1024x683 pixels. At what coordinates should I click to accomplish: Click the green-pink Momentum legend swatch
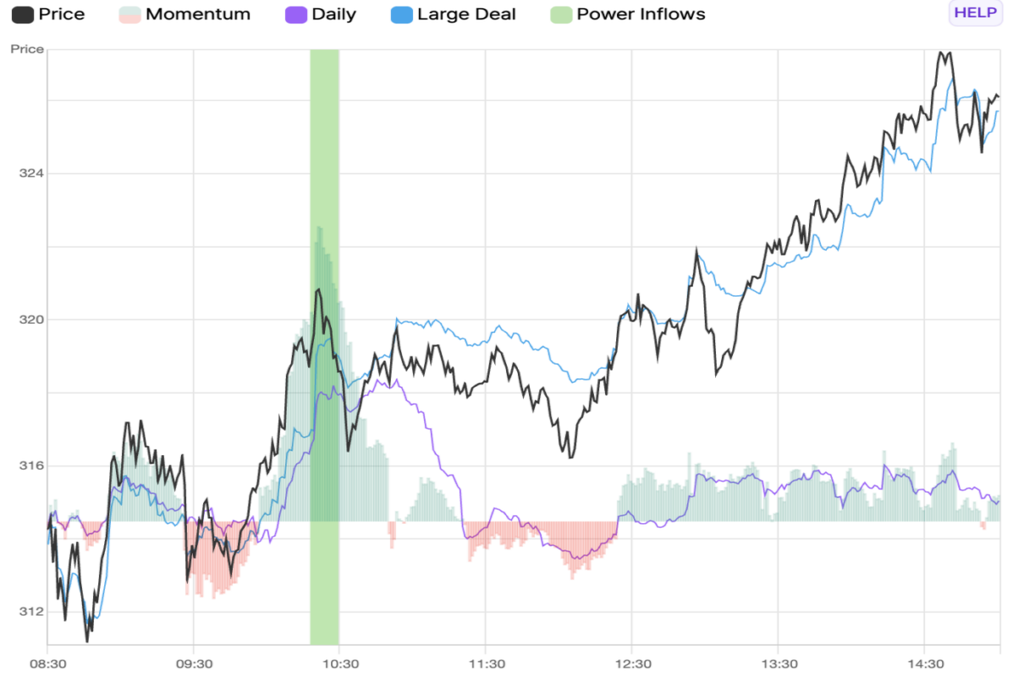[x=130, y=14]
